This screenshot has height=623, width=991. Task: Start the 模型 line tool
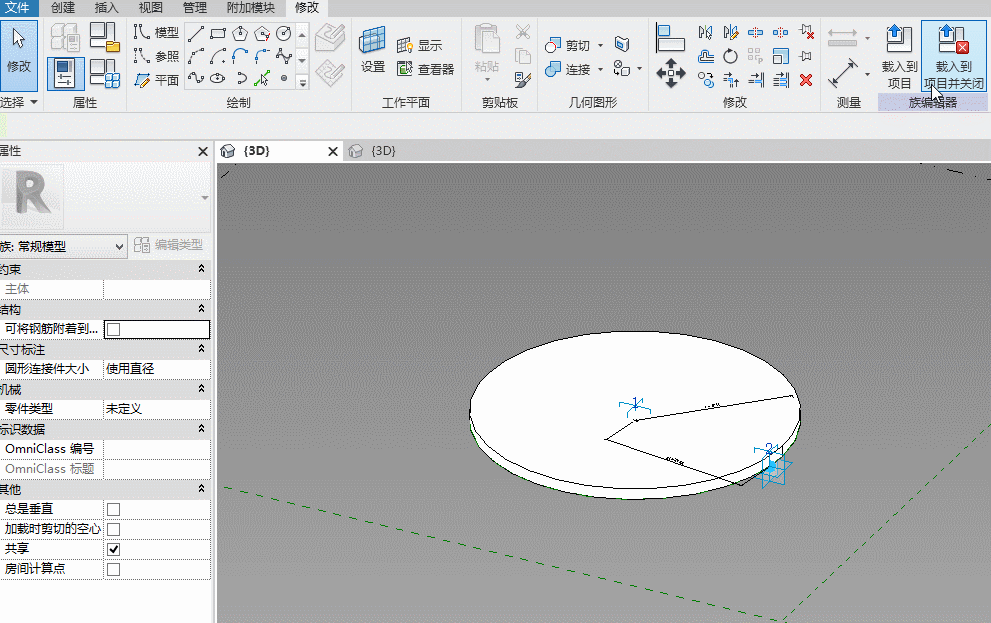pyautogui.click(x=156, y=33)
